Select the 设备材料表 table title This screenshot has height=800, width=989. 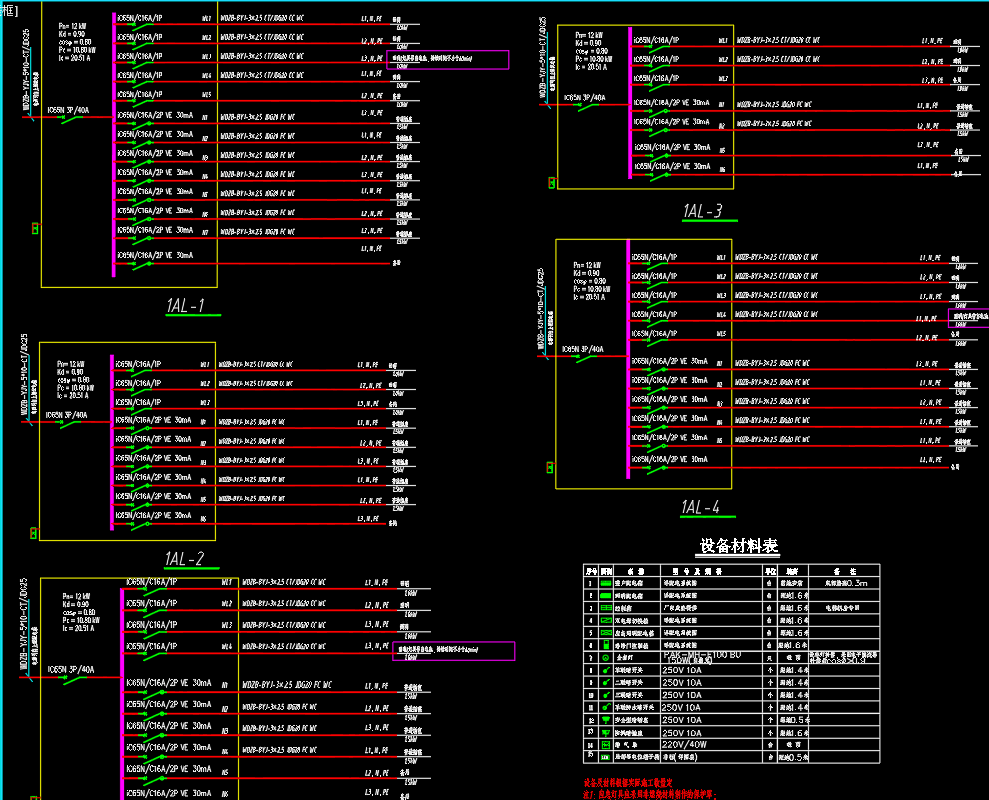pyautogui.click(x=738, y=546)
